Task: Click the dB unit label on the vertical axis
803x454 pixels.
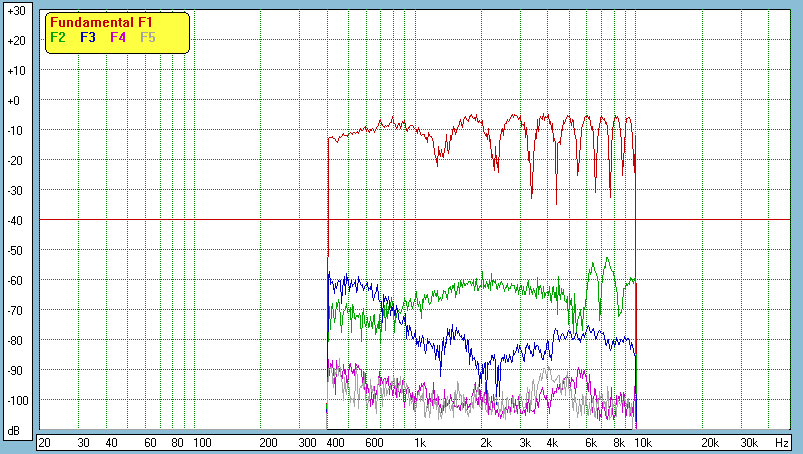Action: click(x=15, y=431)
